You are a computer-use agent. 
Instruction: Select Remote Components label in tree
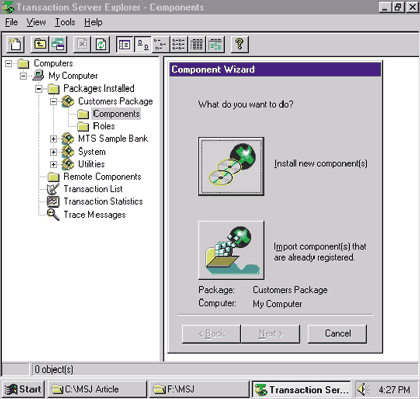tap(102, 177)
